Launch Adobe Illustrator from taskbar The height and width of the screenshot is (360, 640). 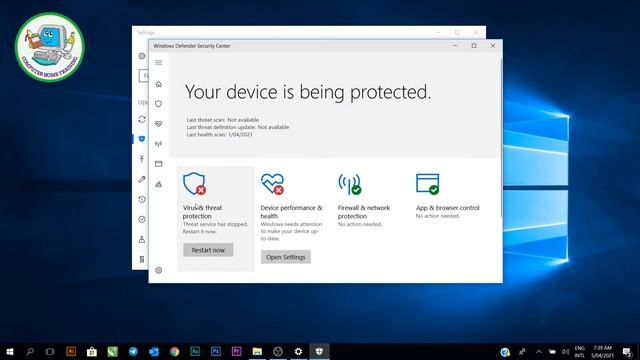click(71, 351)
